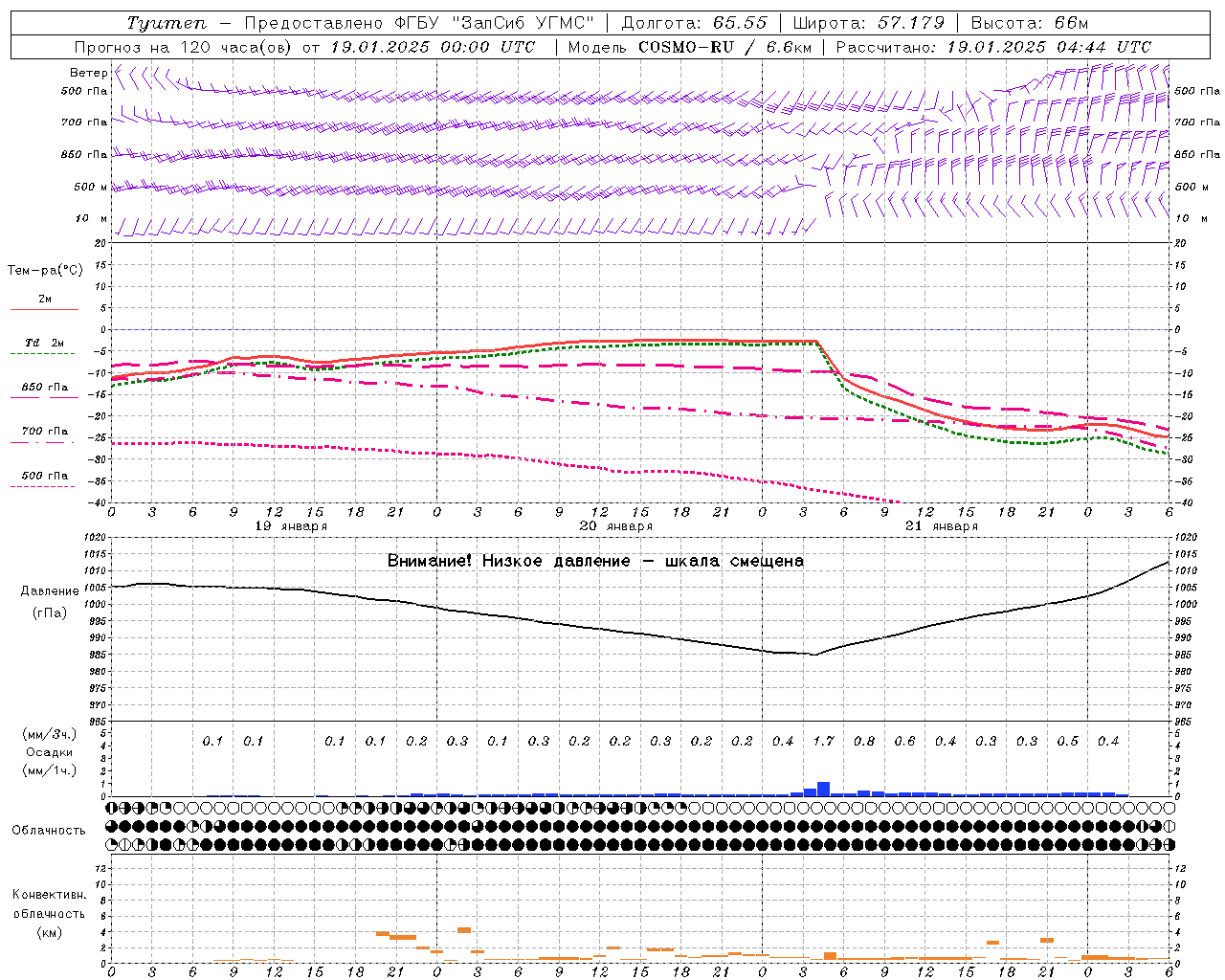Click the "Td 2м" dew point legend entry

(45, 343)
